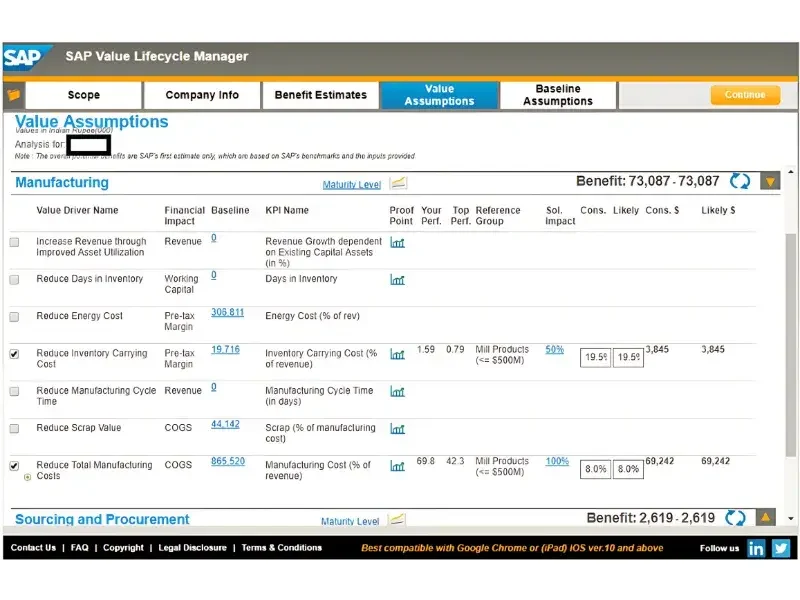Click the Continue button
The image size is (800, 600).
(745, 95)
